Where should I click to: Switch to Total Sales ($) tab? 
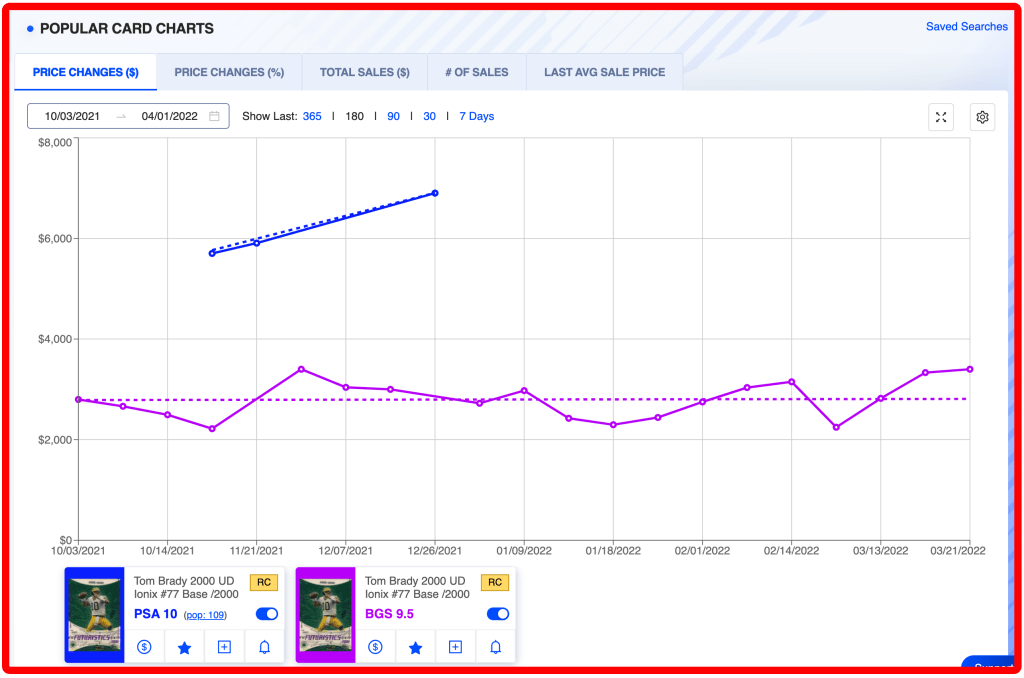pos(364,72)
